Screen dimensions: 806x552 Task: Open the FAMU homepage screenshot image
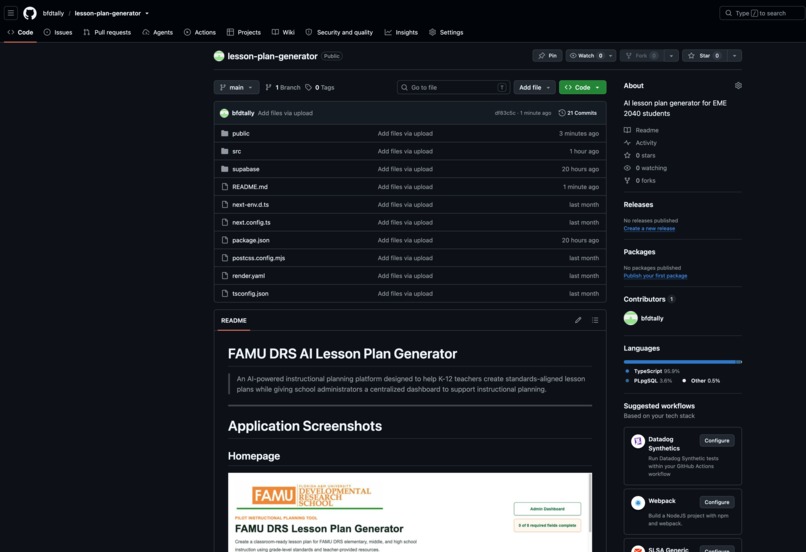[410, 512]
